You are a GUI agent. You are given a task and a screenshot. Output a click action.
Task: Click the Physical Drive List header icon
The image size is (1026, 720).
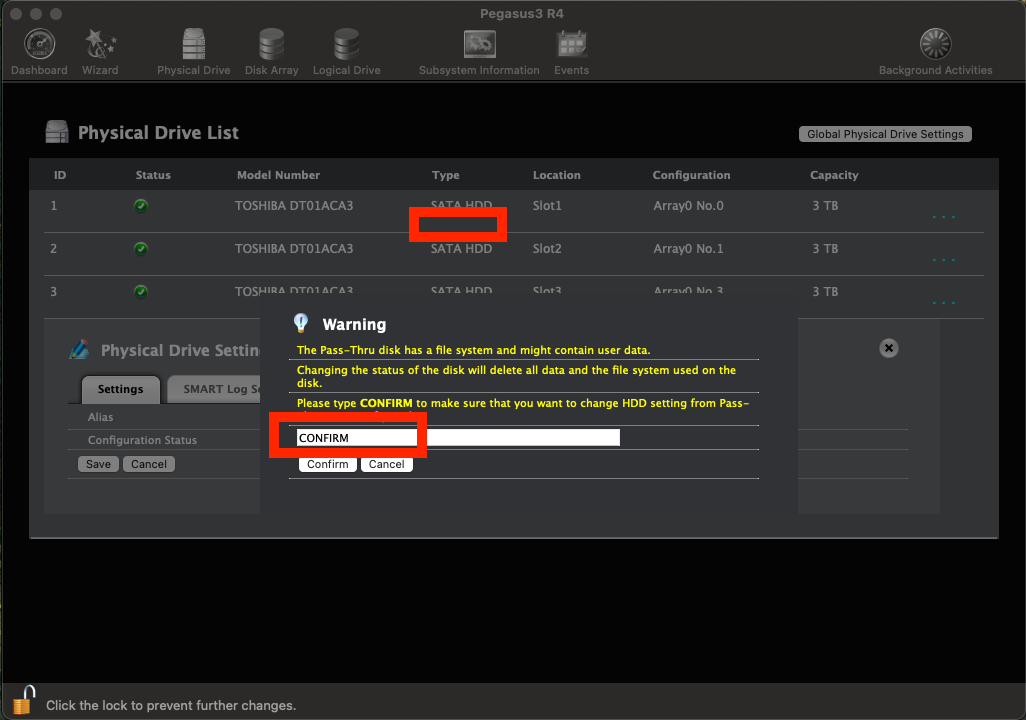(x=57, y=132)
